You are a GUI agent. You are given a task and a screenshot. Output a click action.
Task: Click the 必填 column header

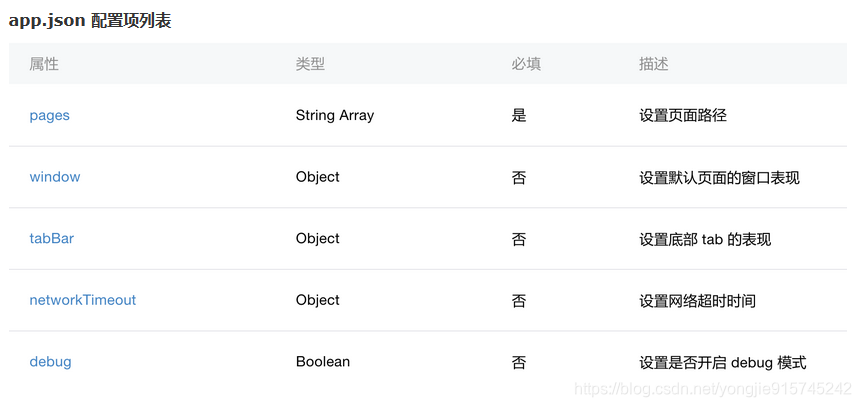[526, 64]
